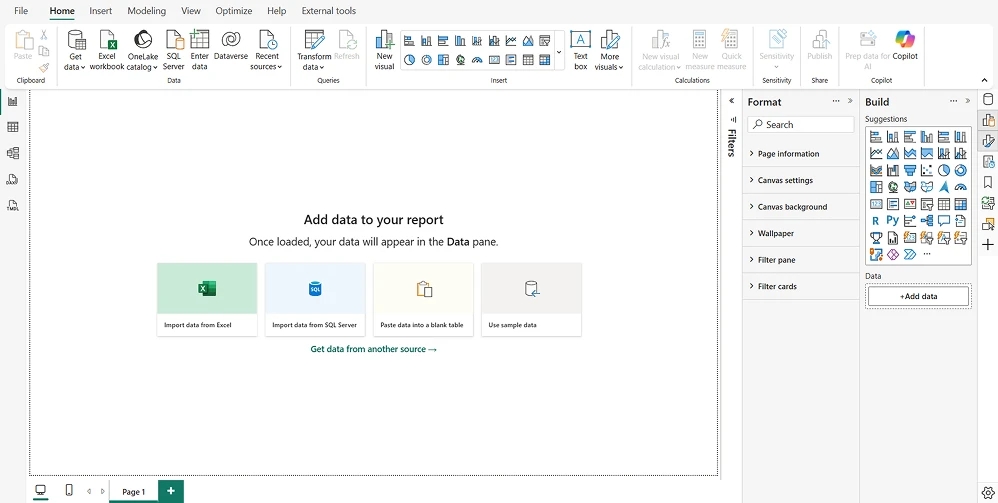998x503 pixels.
Task: Expand the Canvas settings section
Action: click(801, 180)
